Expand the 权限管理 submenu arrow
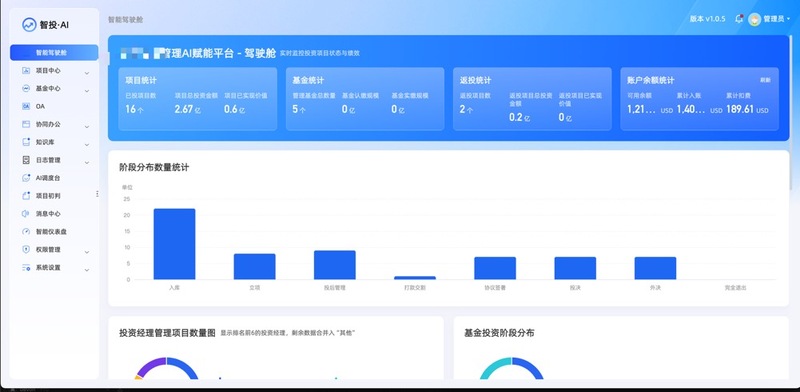This screenshot has width=800, height=392. (x=87, y=252)
